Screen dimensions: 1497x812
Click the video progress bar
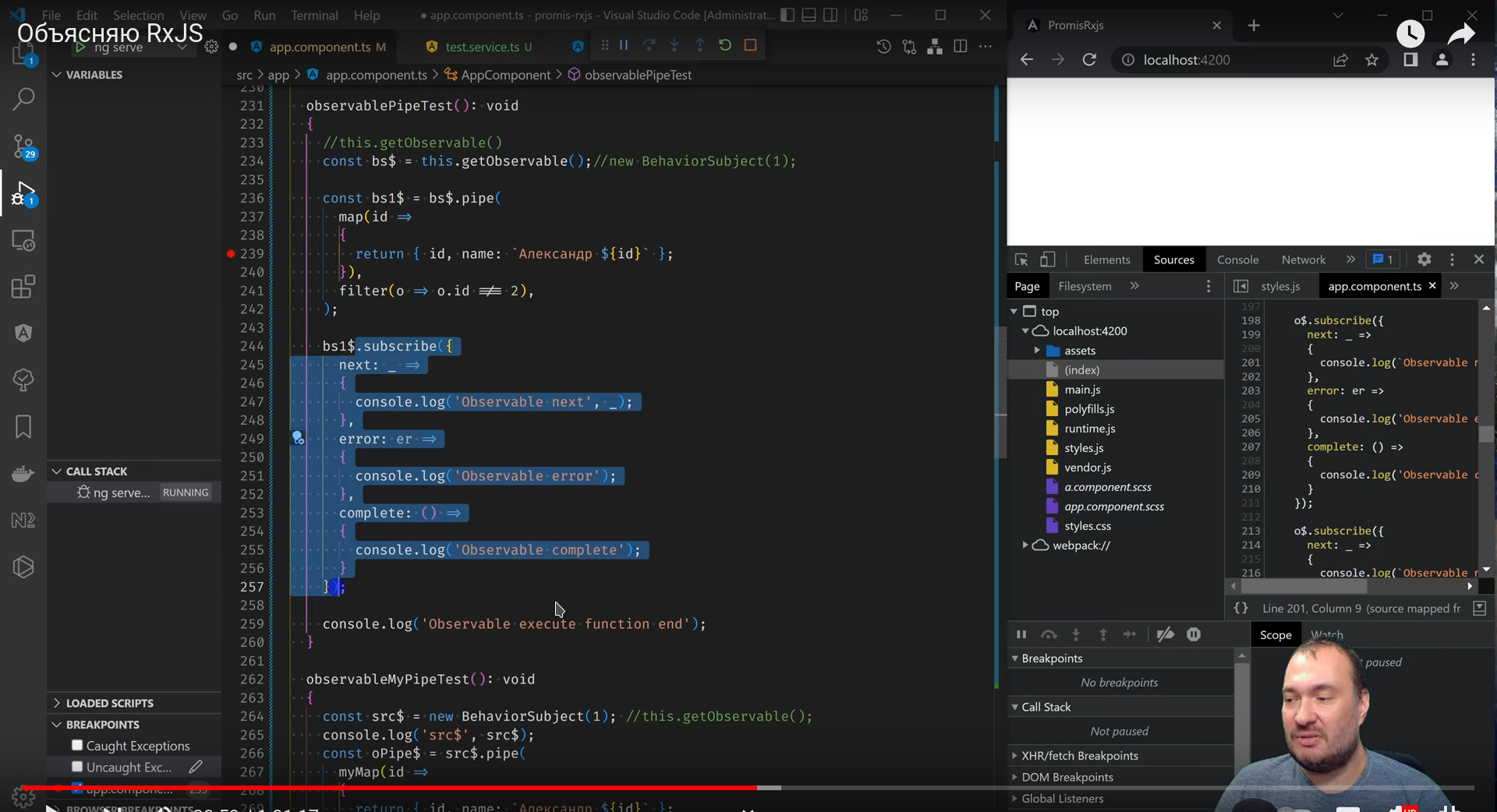click(x=748, y=788)
